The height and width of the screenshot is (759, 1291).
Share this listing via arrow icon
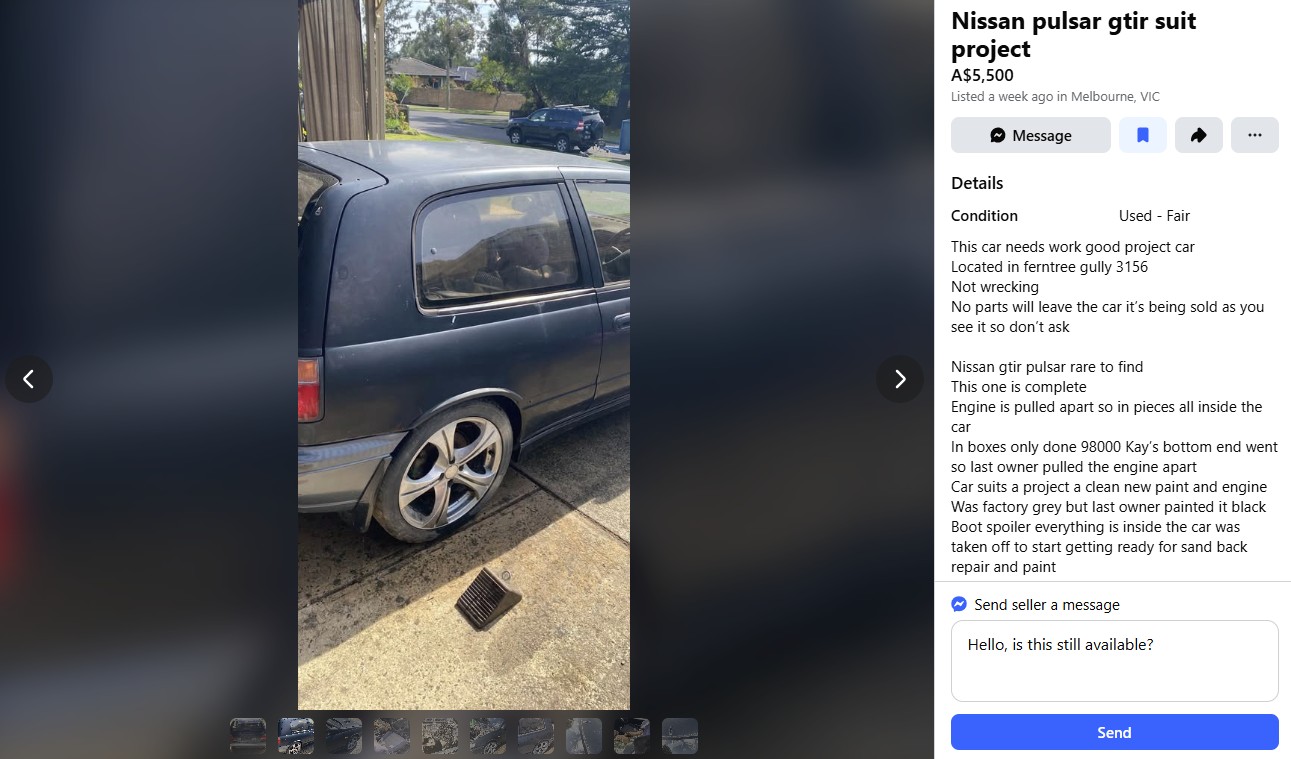pyautogui.click(x=1199, y=135)
